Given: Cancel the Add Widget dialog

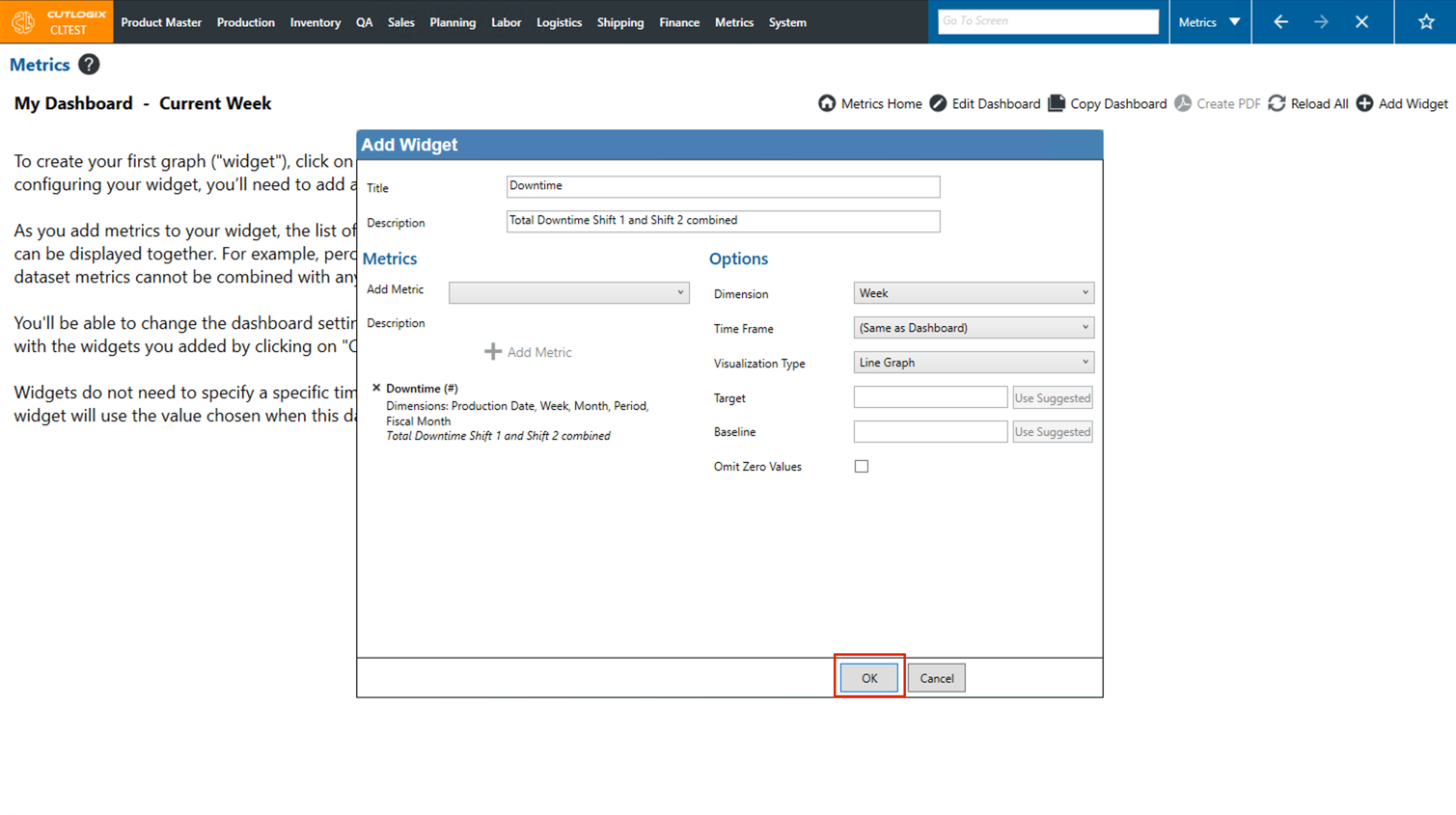Looking at the screenshot, I should click(x=936, y=678).
